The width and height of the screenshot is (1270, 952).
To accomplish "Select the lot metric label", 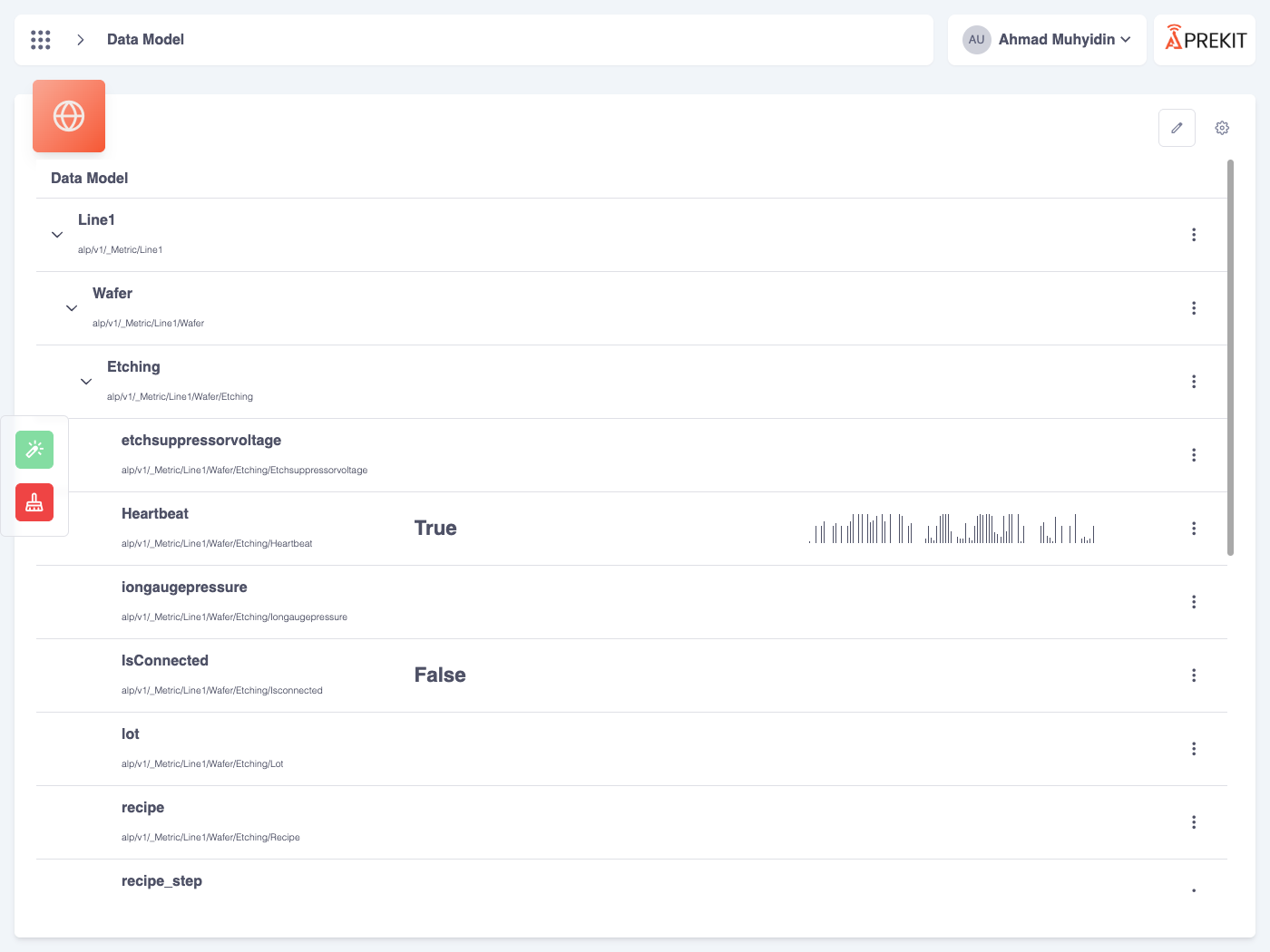I will (x=131, y=734).
